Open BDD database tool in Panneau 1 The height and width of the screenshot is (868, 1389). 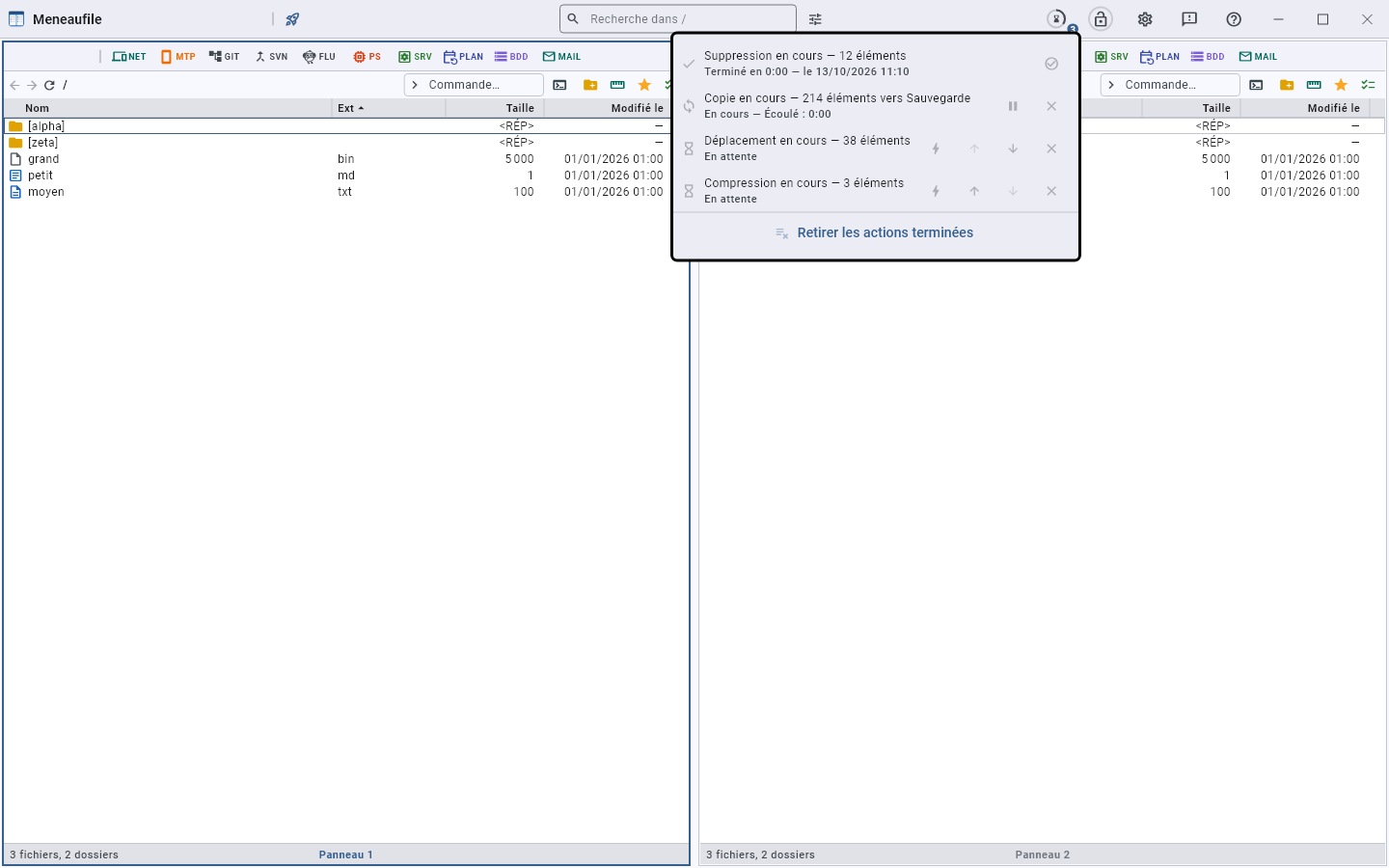511,57
